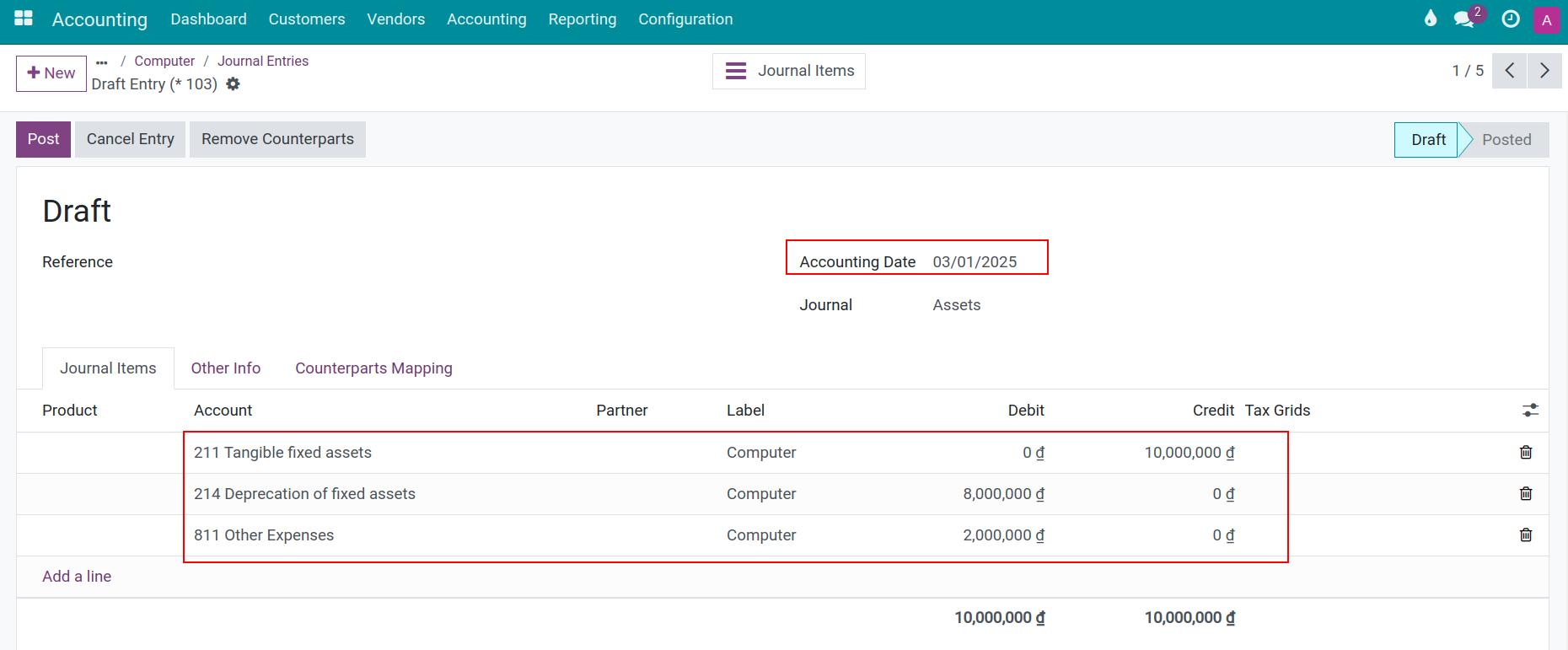The image size is (1568, 650).
Task: Open the Configuration menu
Action: tap(685, 19)
